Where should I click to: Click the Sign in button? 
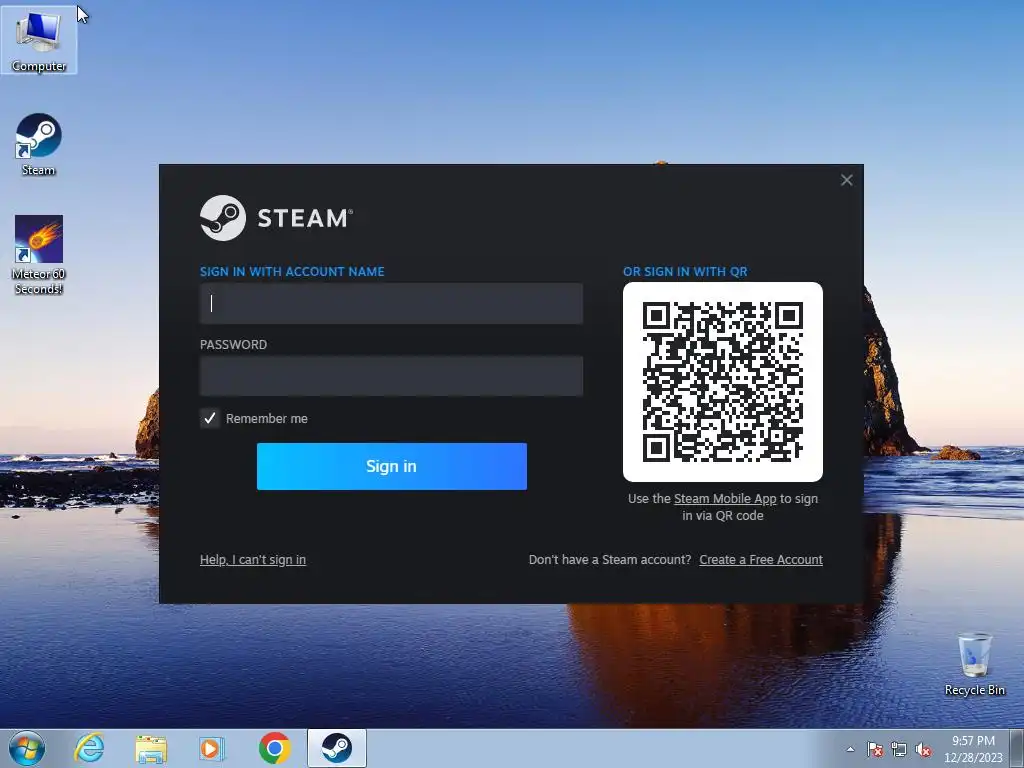click(x=391, y=466)
